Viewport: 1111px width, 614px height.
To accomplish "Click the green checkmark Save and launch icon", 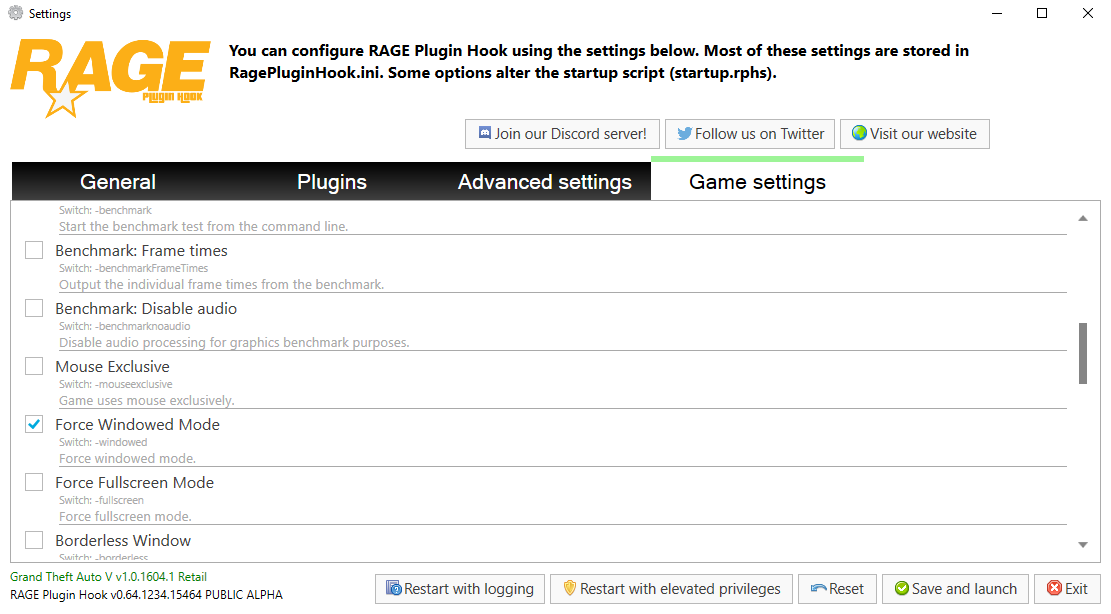I will [902, 589].
